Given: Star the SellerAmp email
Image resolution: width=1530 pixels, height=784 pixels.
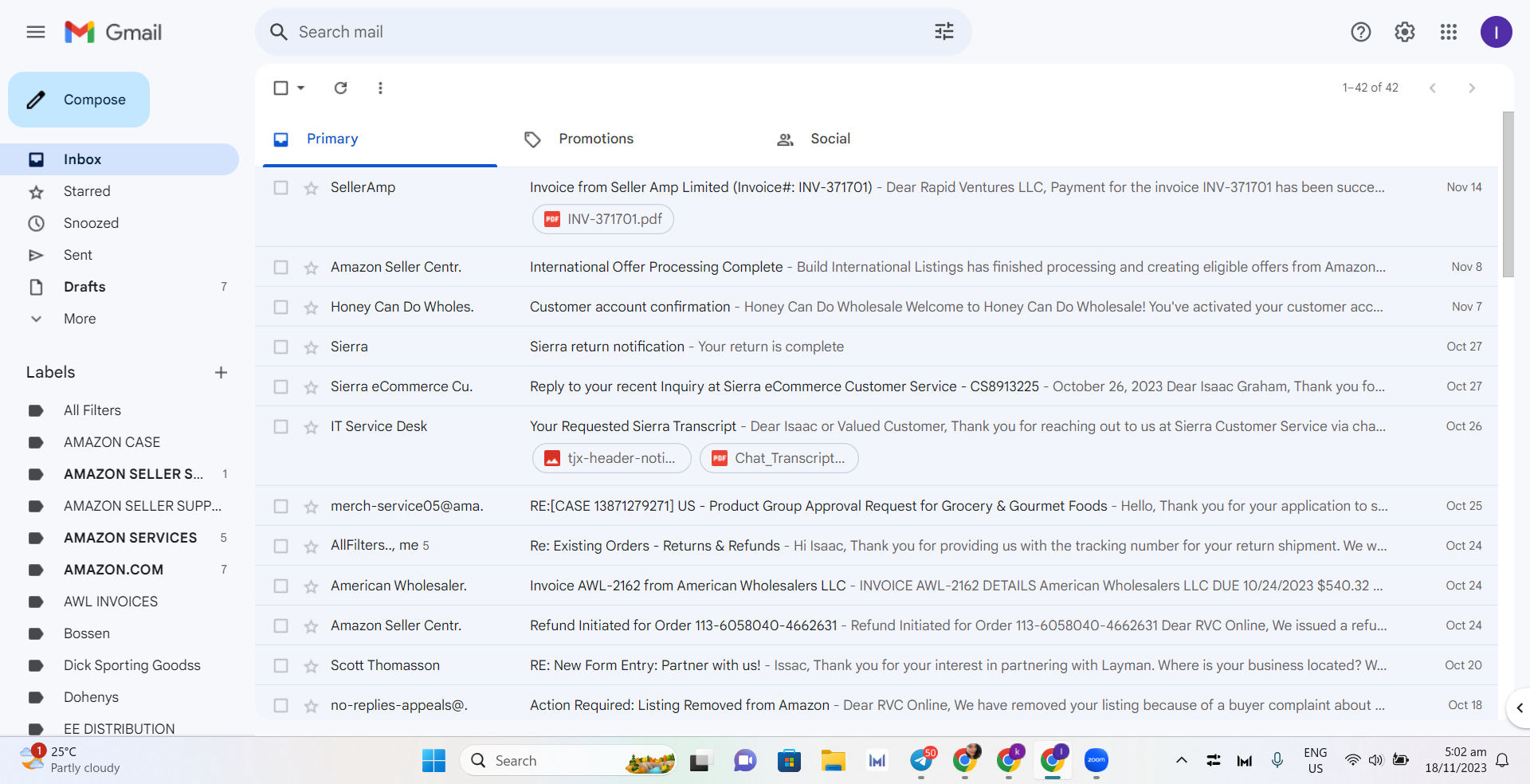Looking at the screenshot, I should (x=311, y=188).
